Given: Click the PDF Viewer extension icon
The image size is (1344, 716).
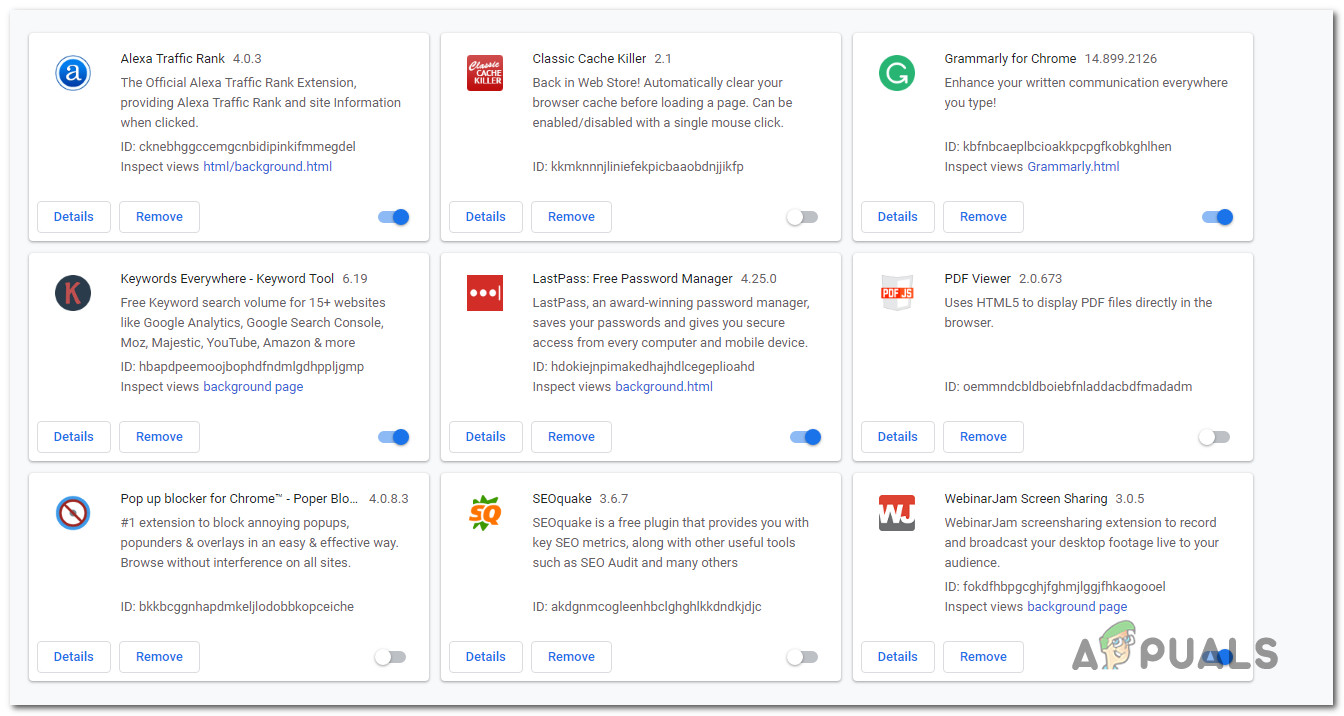Looking at the screenshot, I should coord(897,293).
